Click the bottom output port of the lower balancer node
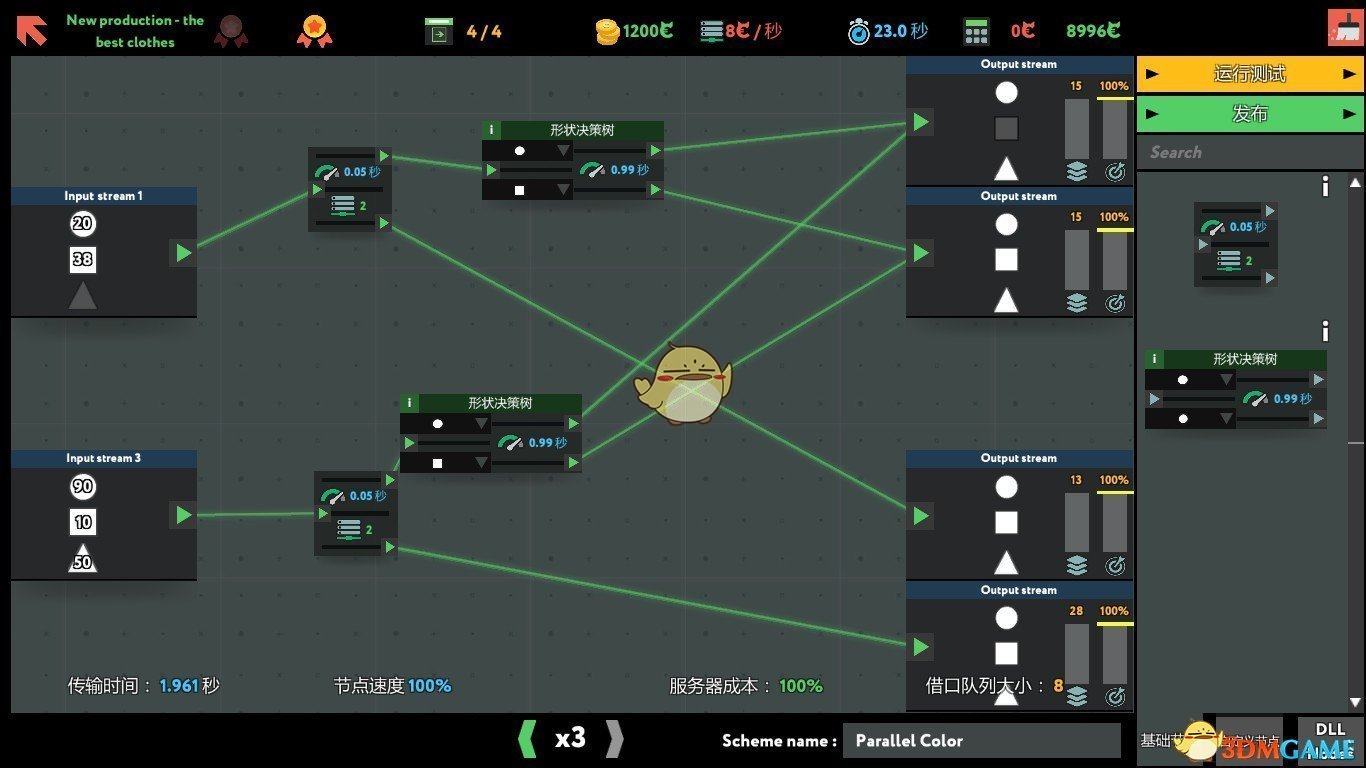Image resolution: width=1366 pixels, height=768 pixels. tap(390, 547)
